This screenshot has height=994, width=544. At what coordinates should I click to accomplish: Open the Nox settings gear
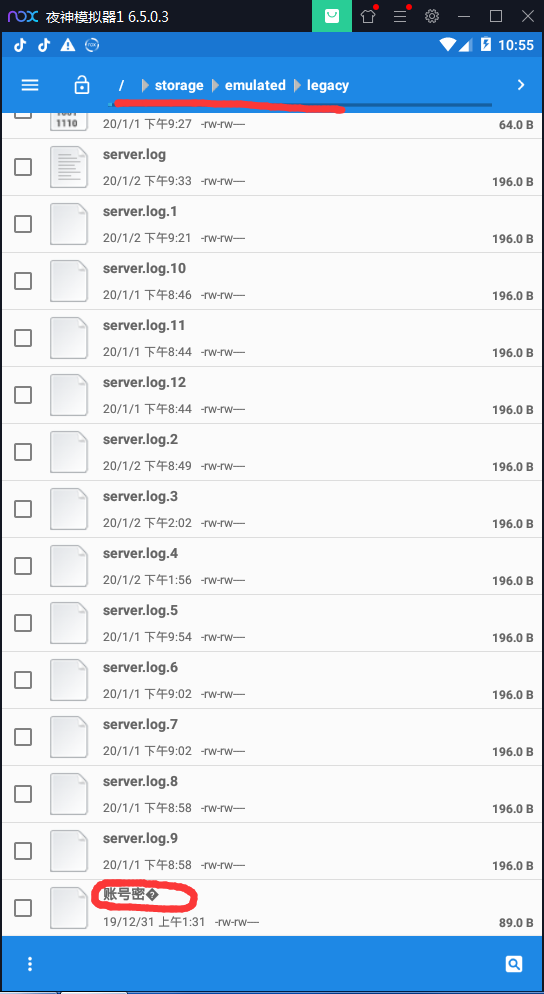coord(432,16)
